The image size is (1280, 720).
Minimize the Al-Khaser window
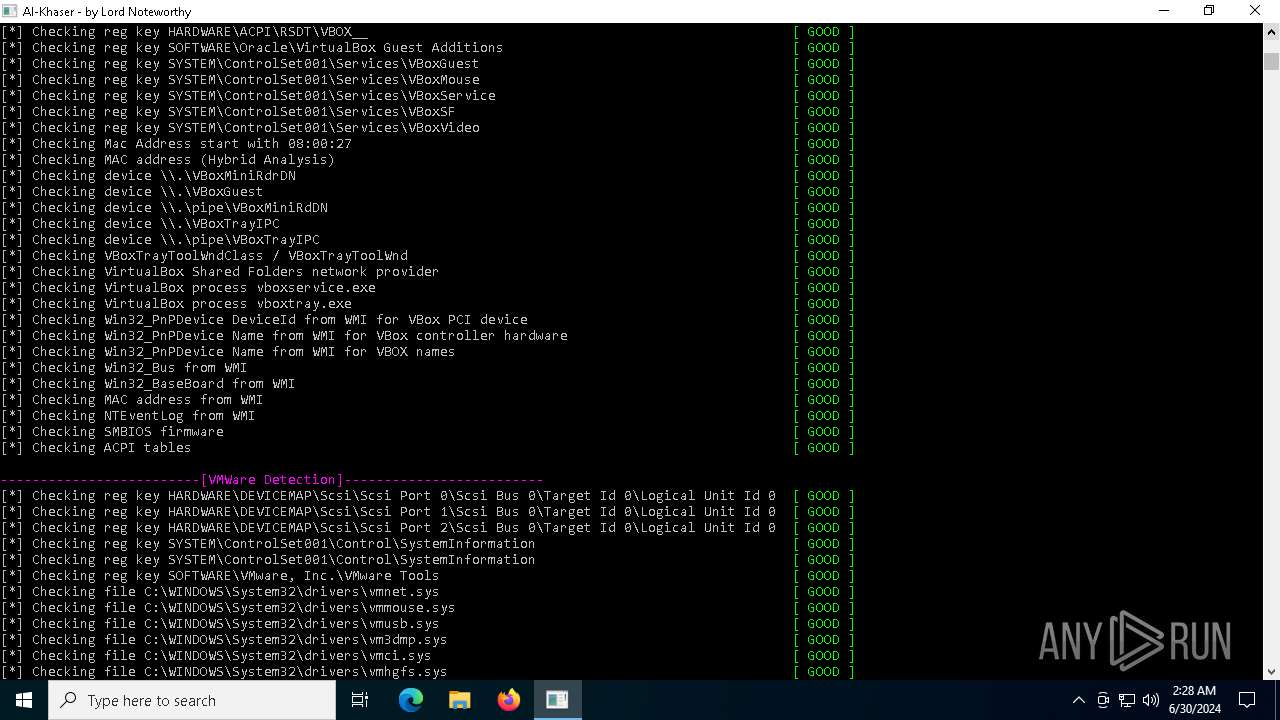coord(1164,11)
